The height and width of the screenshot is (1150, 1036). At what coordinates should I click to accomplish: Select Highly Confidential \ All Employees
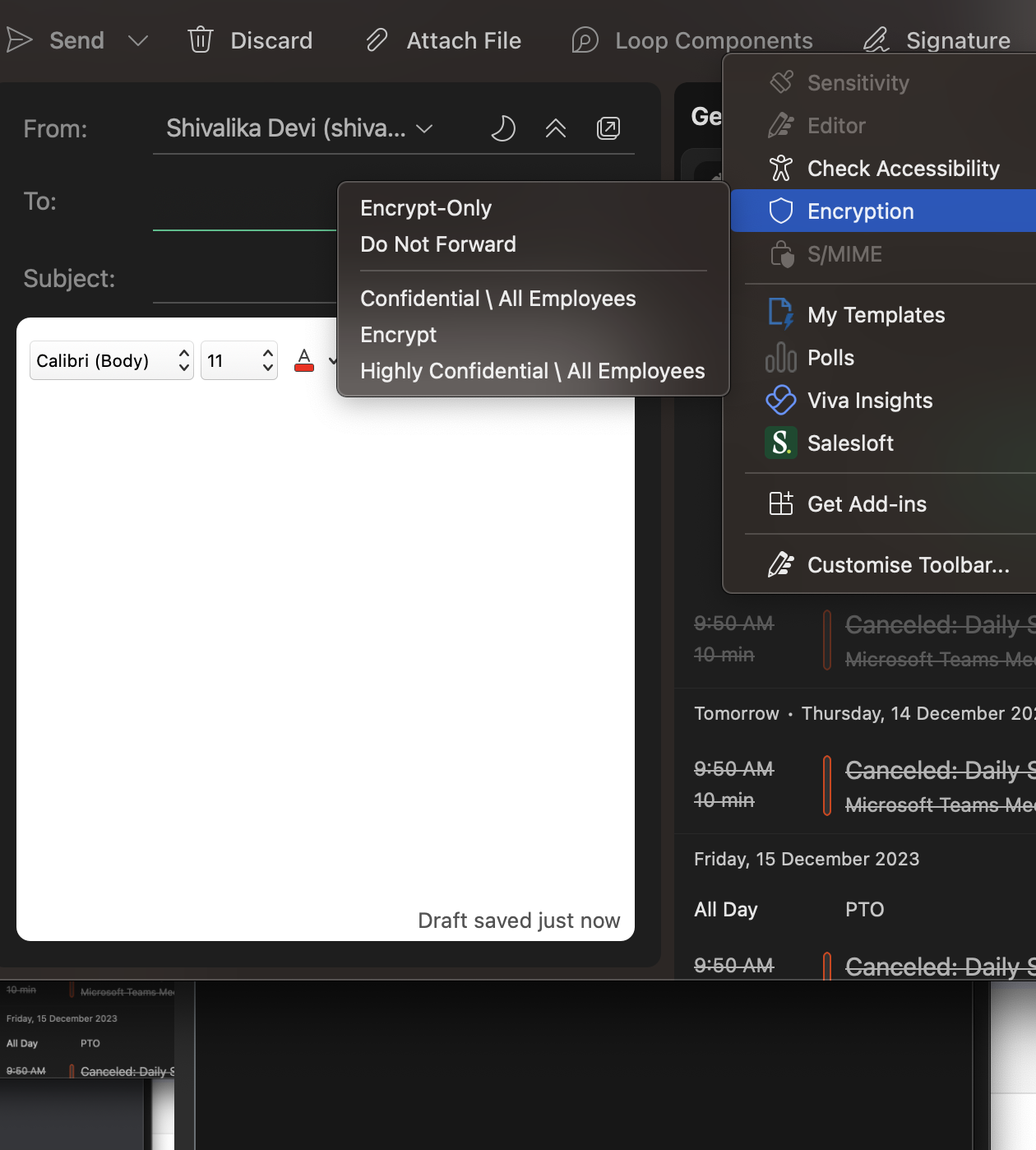533,371
